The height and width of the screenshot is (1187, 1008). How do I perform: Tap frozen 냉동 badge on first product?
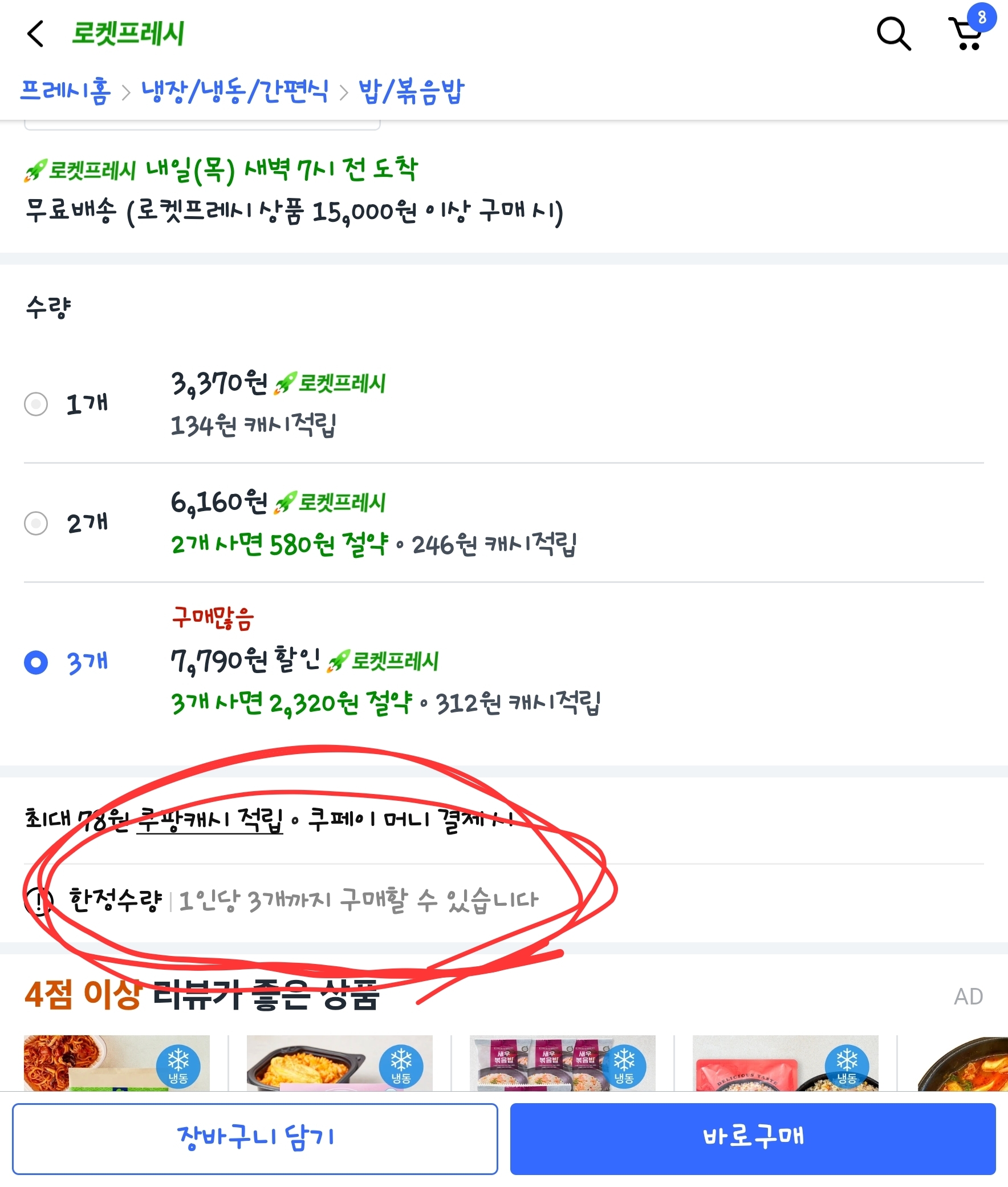click(178, 1066)
